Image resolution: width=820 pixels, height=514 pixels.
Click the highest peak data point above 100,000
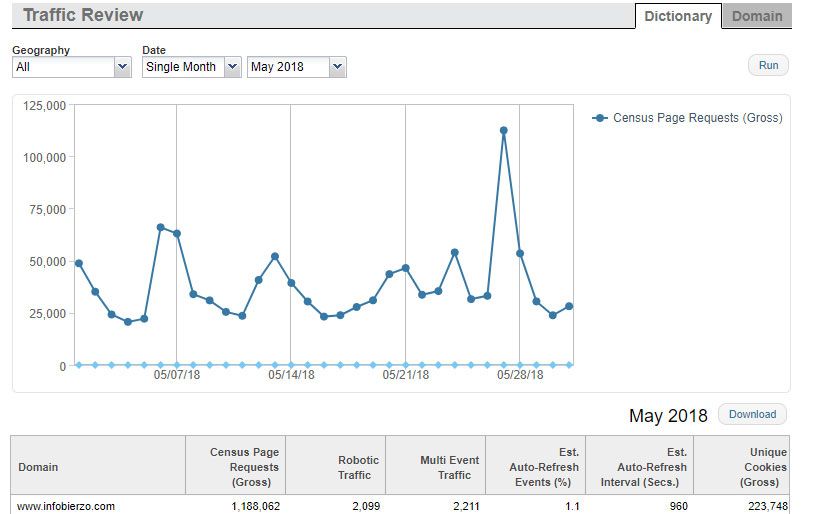pyautogui.click(x=503, y=130)
